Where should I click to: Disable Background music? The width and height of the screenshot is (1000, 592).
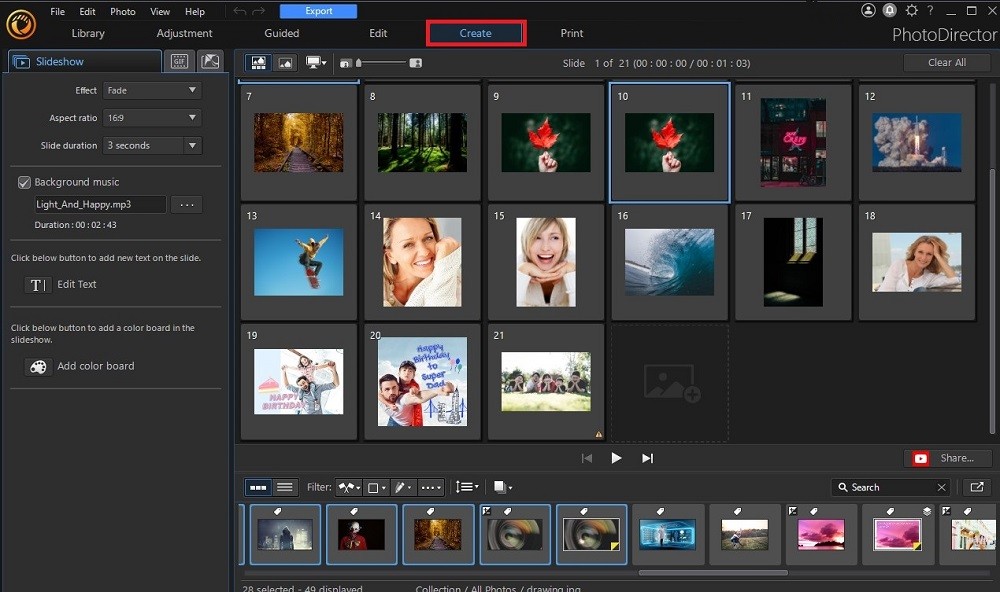[x=24, y=182]
